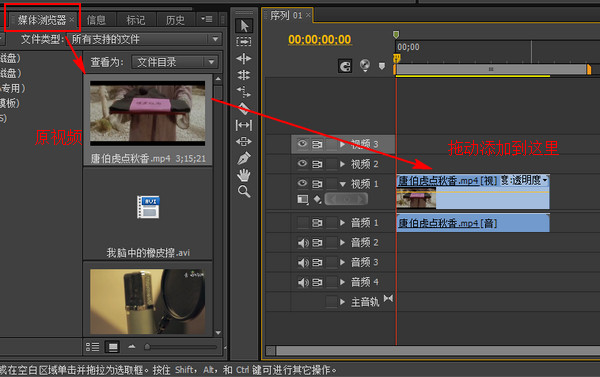Hide the 视频 1 track eye
600x377 pixels.
(302, 183)
